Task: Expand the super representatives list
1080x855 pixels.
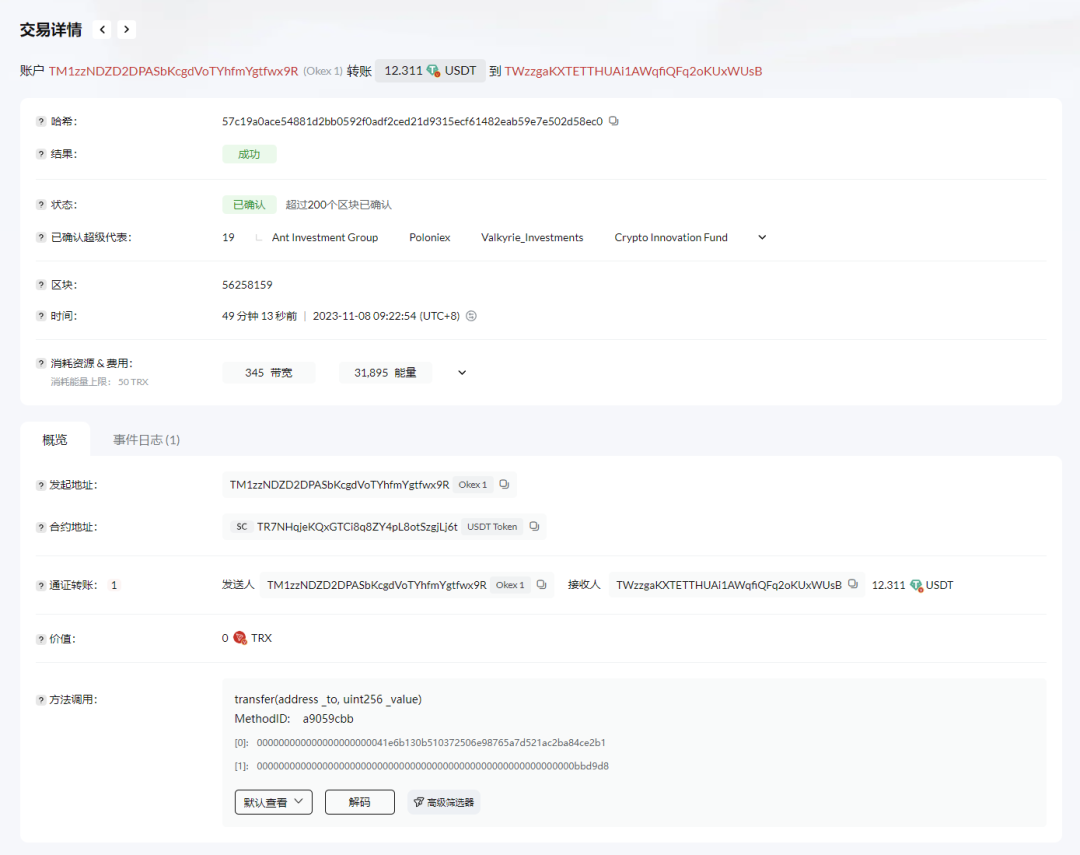Action: tap(762, 238)
